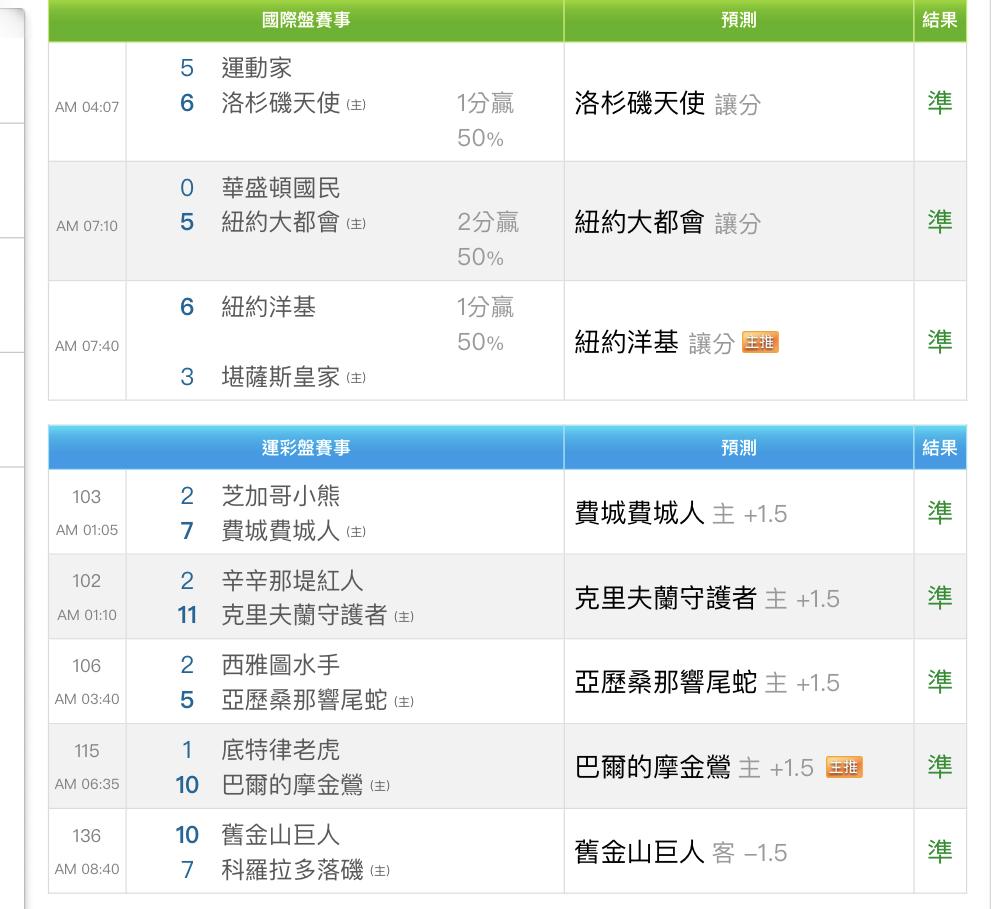Click the score 0 beside 華盛頓國民
Screen dimensions: 1003x909
(x=187, y=187)
